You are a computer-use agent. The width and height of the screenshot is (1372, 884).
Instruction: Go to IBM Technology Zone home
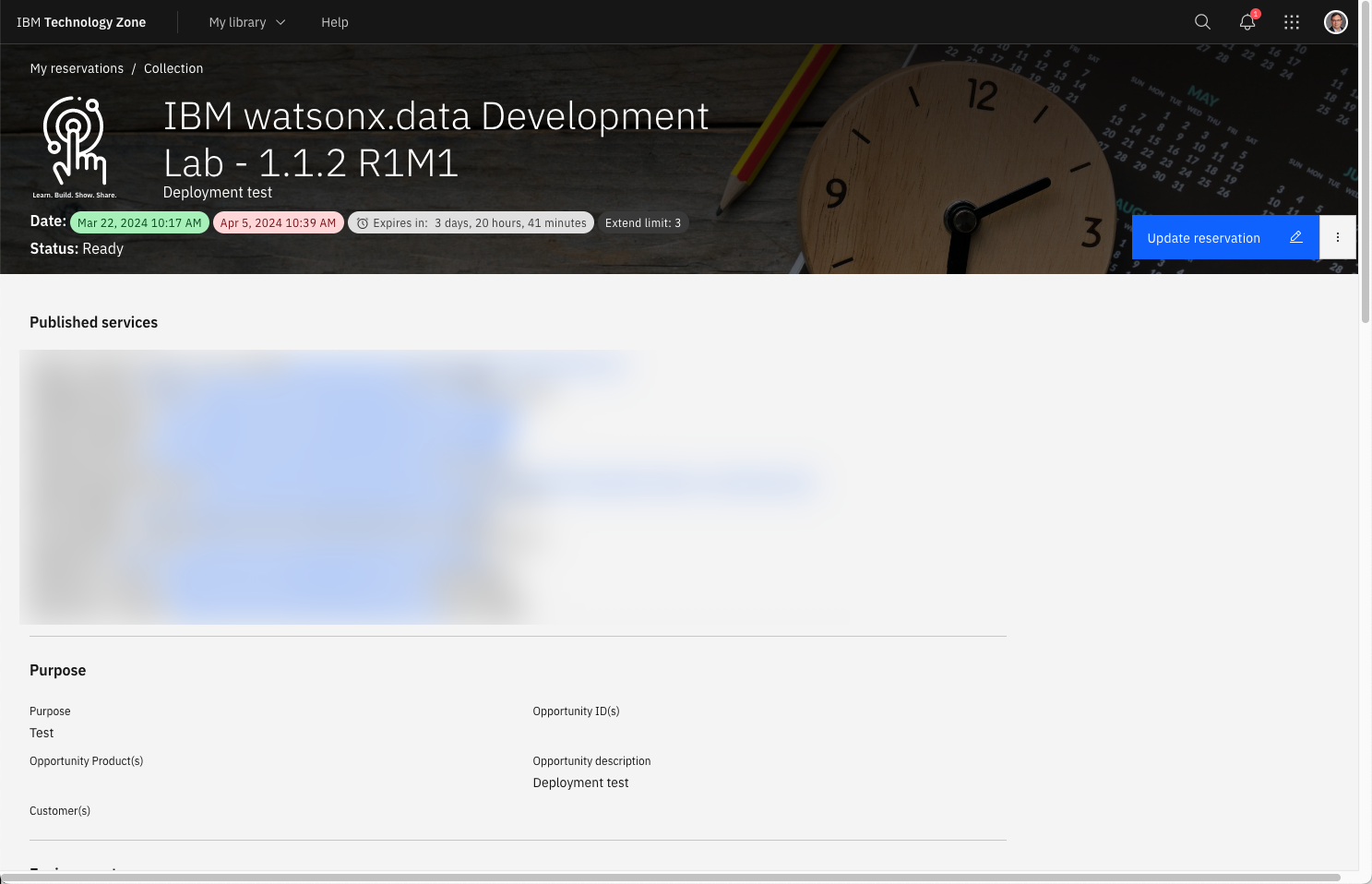pyautogui.click(x=81, y=22)
